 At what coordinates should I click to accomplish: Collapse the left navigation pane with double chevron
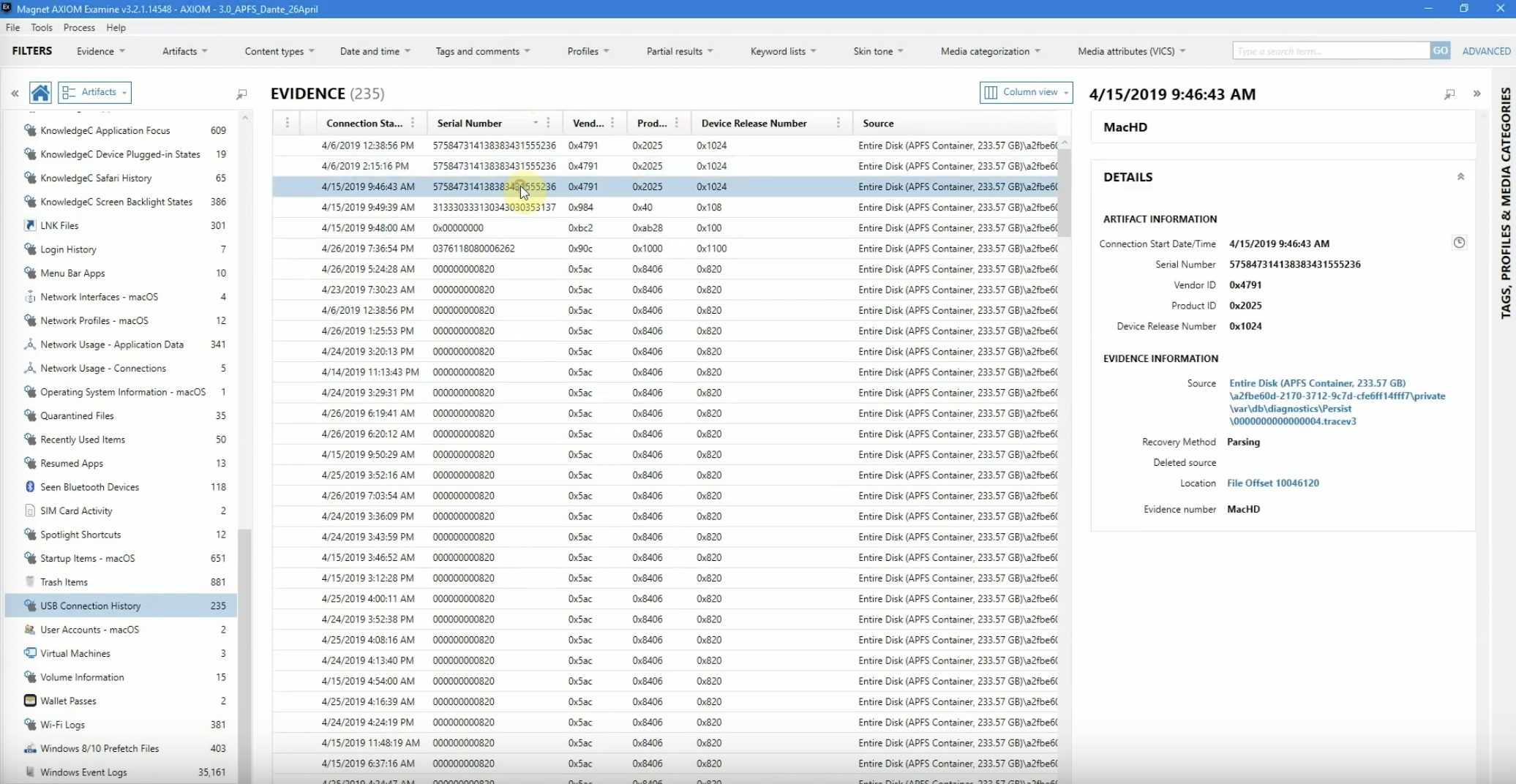click(15, 93)
